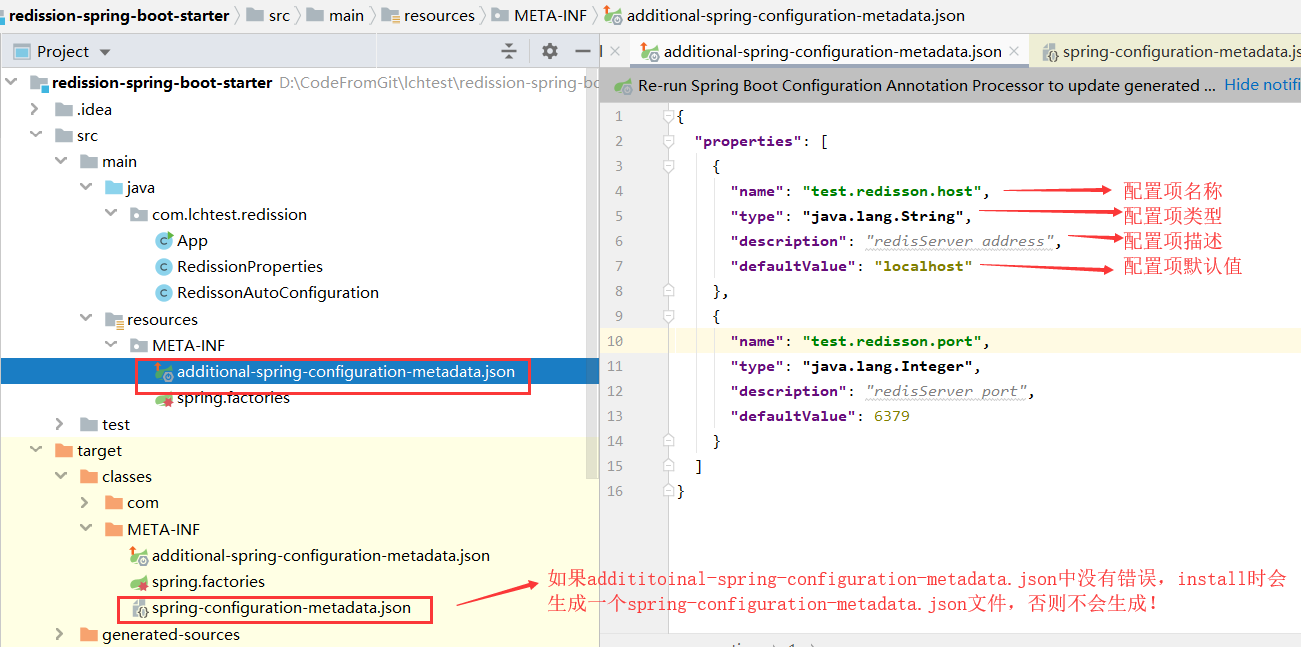
Task: Collapse the classes folder
Action: 60,476
